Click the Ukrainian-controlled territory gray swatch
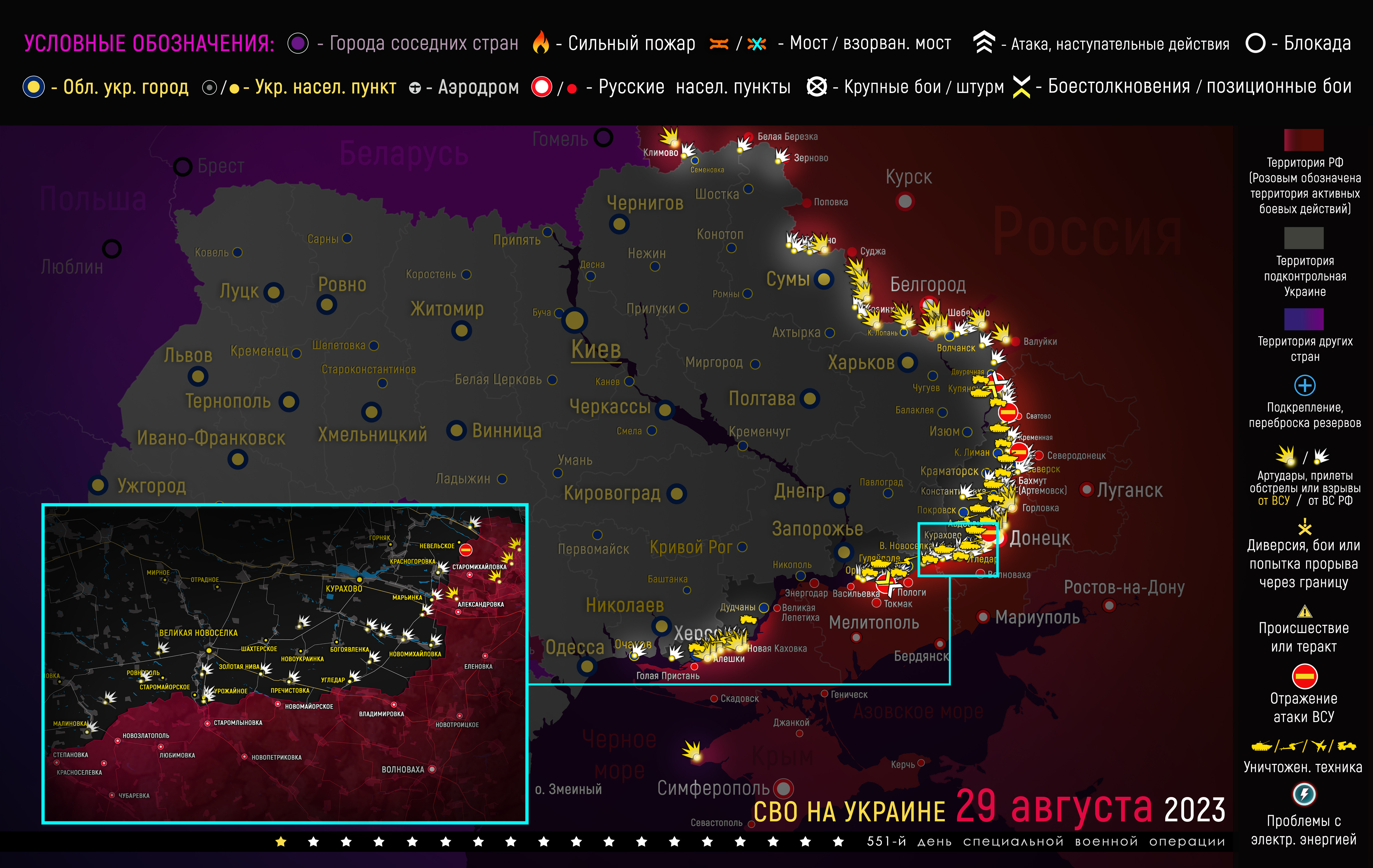This screenshot has height=868, width=1373. pyautogui.click(x=1303, y=238)
